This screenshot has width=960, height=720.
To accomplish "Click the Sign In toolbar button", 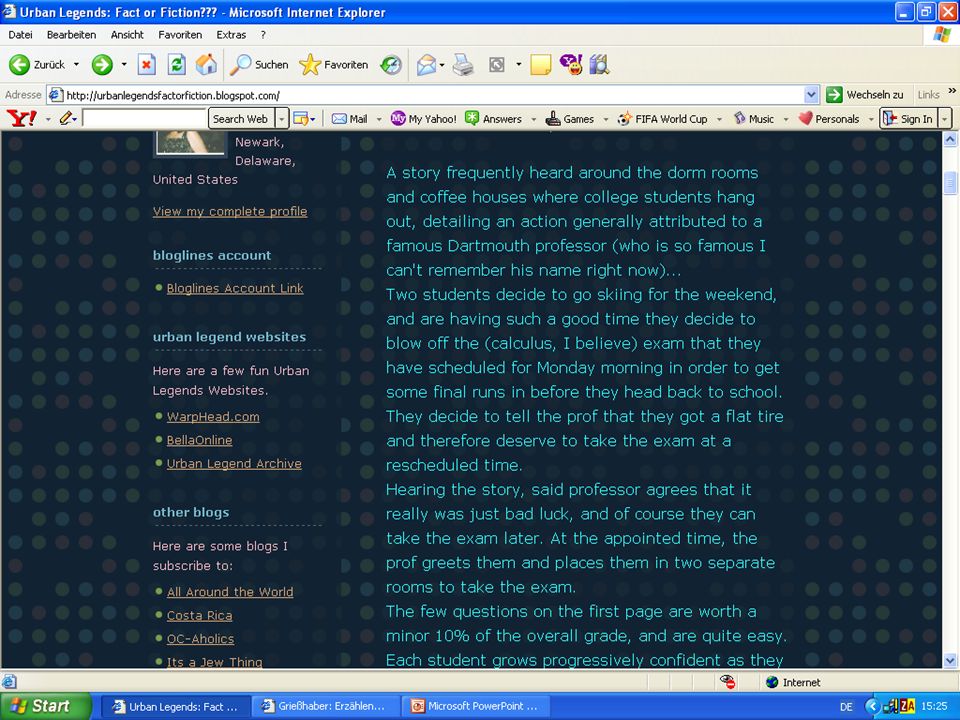I will [909, 119].
